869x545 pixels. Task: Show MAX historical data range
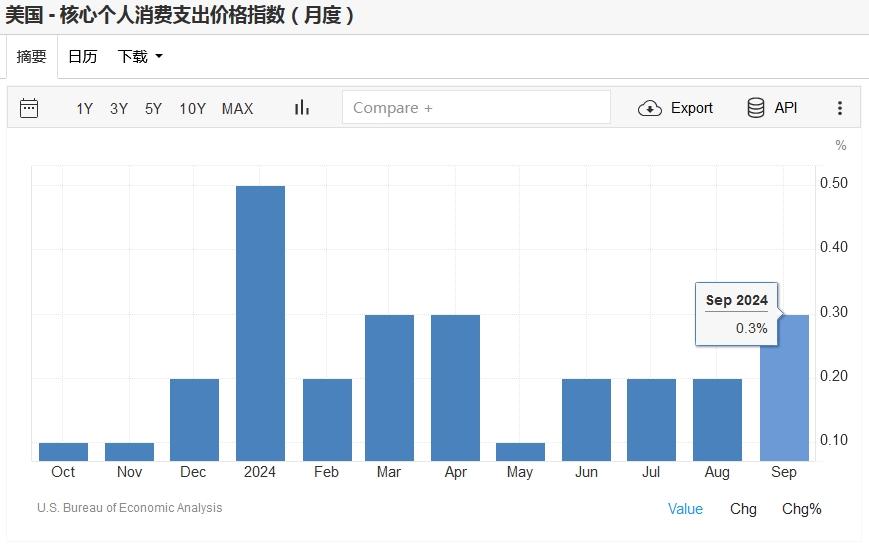click(x=237, y=108)
